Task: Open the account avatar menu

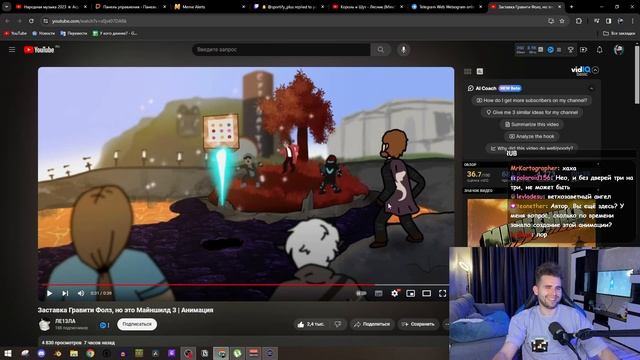Action: click(618, 50)
